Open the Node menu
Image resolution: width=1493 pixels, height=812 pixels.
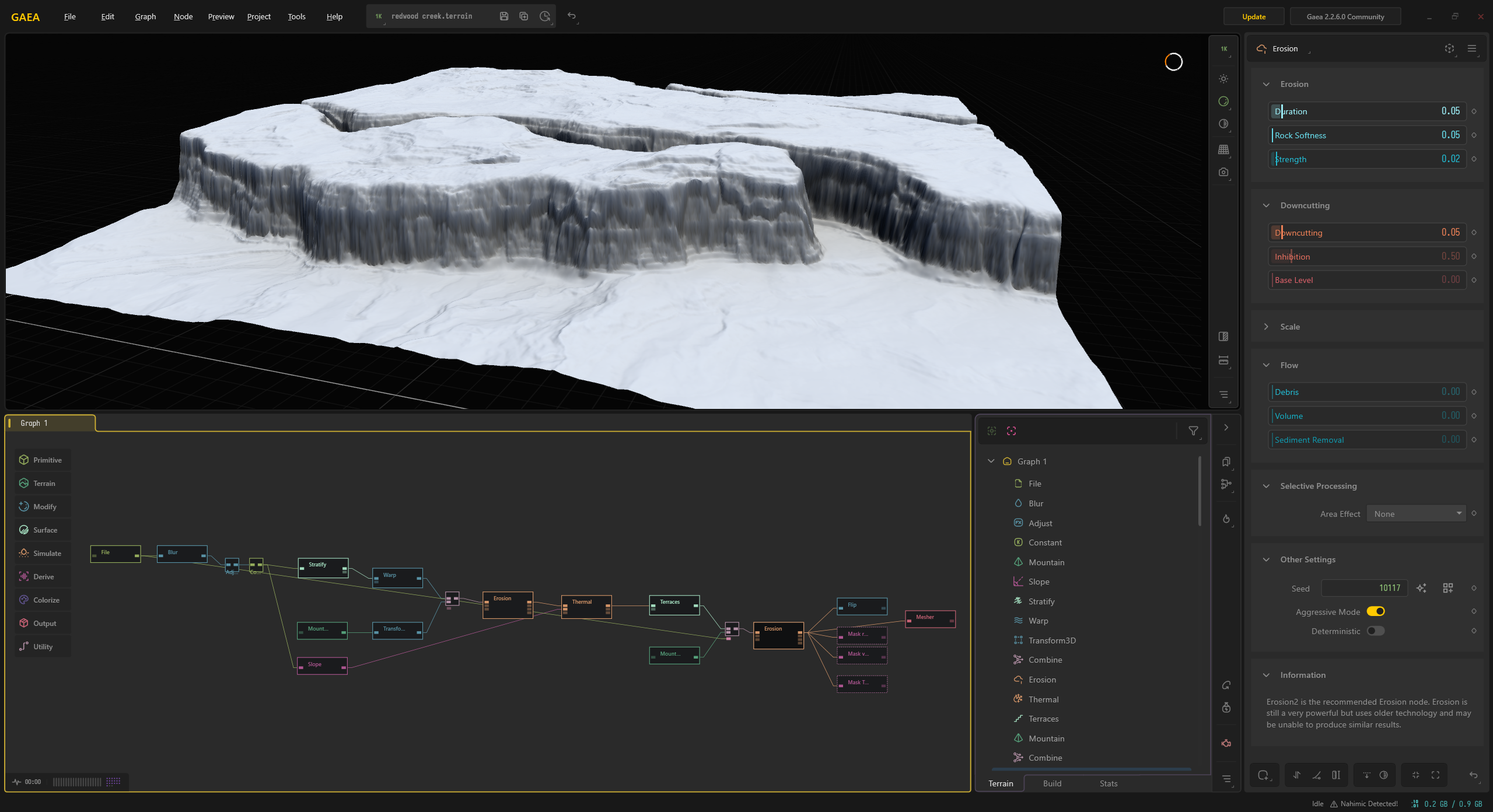(183, 16)
